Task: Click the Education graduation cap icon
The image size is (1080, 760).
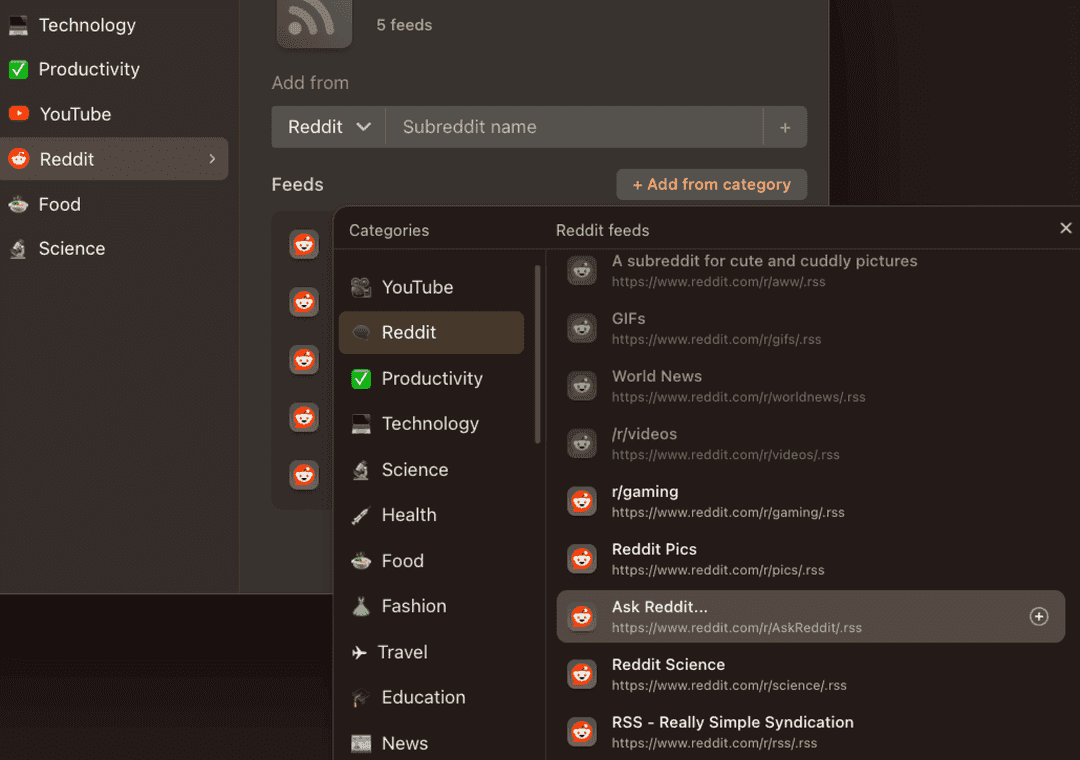Action: (360, 697)
